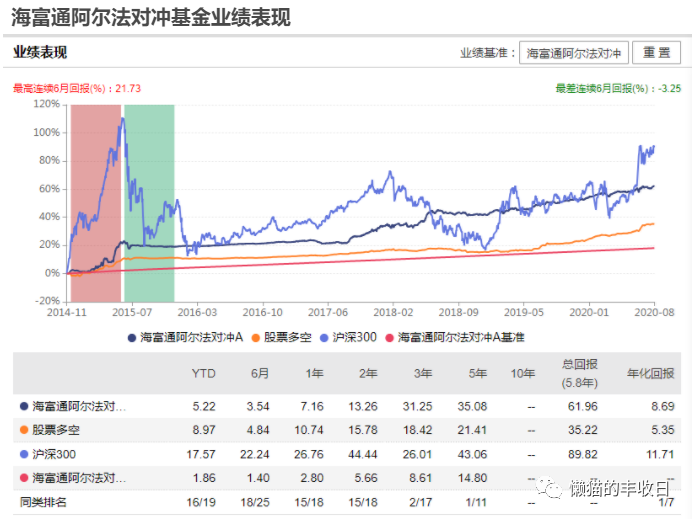The image size is (693, 519).
Task: Click the benchmark row 5年 value 14.80
Action: coord(472,478)
